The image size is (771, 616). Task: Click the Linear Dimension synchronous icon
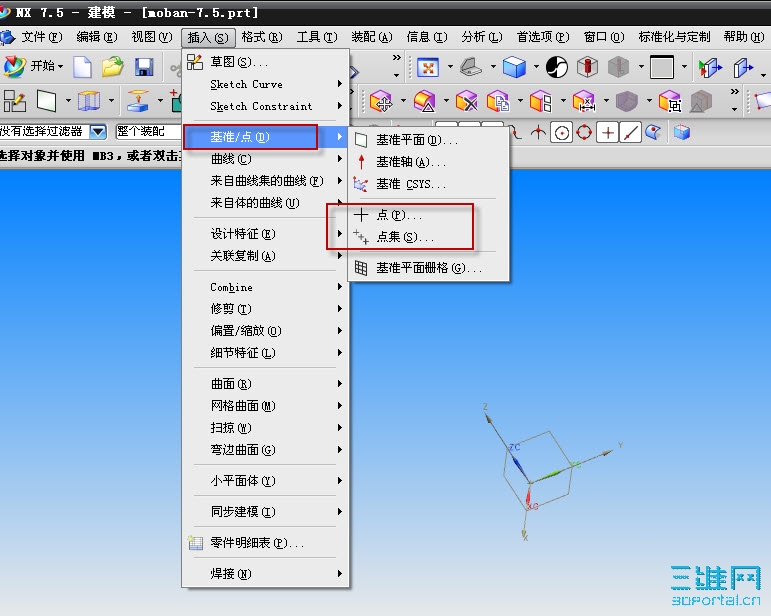tap(584, 101)
